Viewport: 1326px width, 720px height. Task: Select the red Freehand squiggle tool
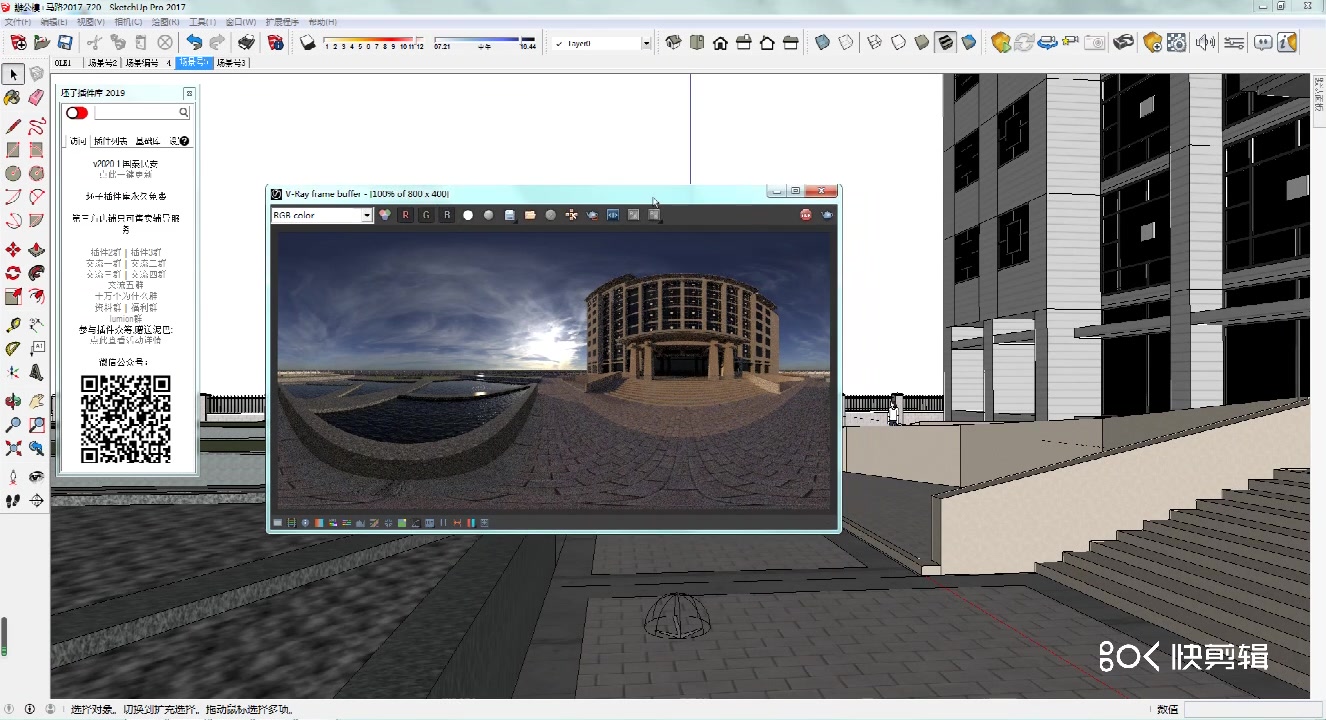pyautogui.click(x=37, y=126)
